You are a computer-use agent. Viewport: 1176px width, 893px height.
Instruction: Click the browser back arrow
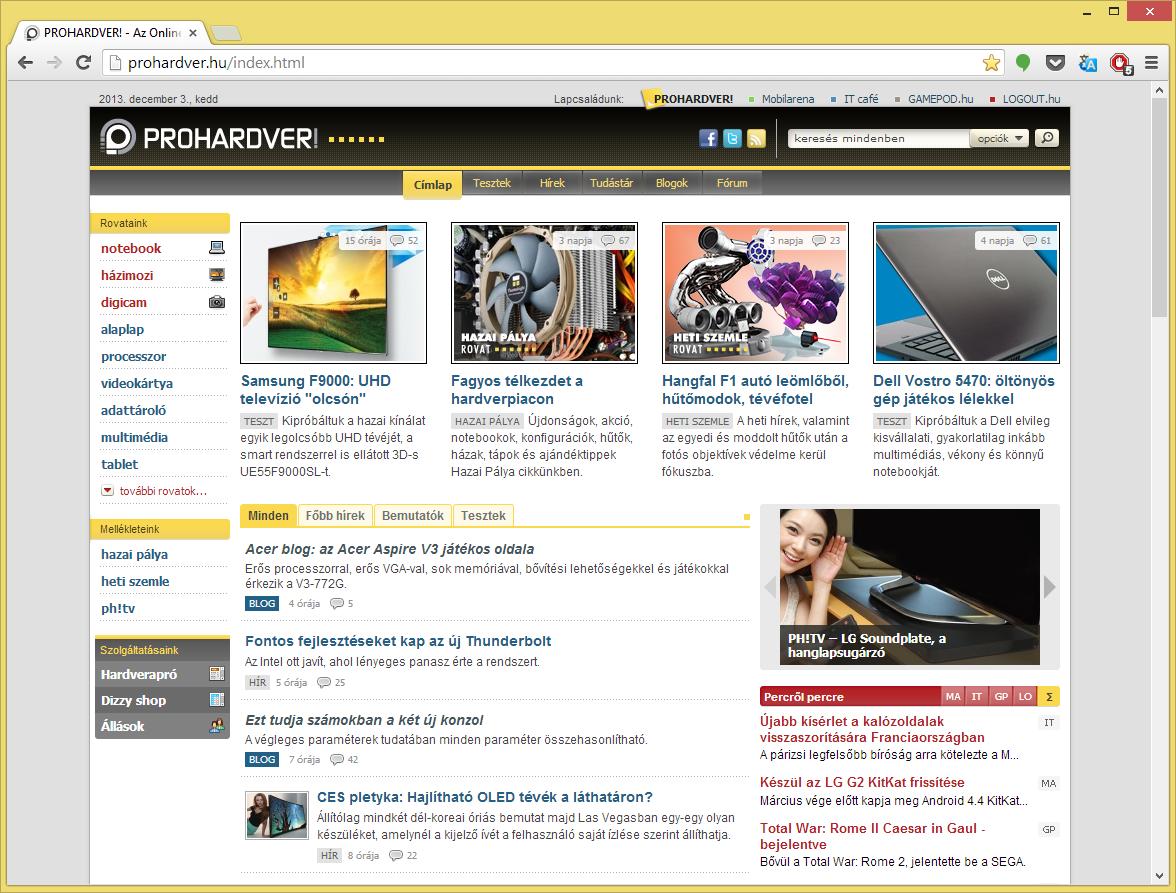click(x=26, y=62)
